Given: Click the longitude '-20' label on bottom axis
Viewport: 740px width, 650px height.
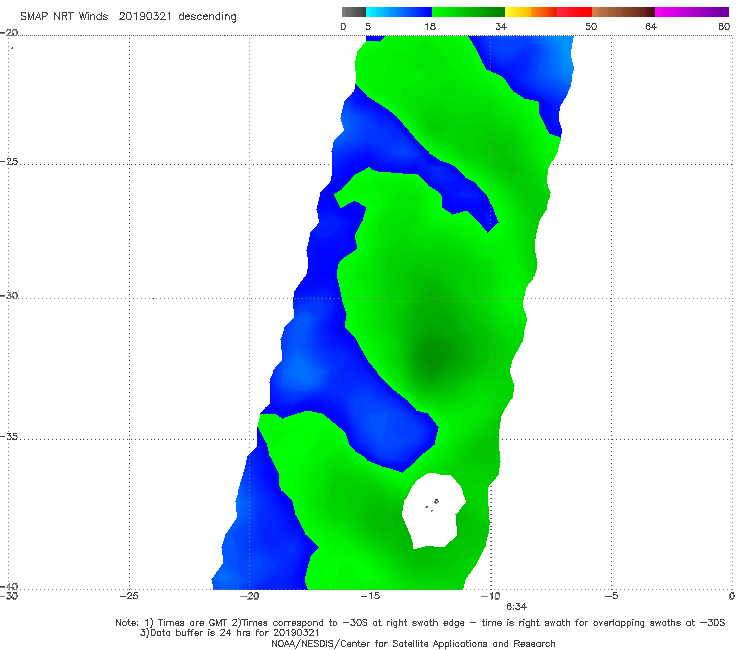Looking at the screenshot, I should click(x=250, y=596).
